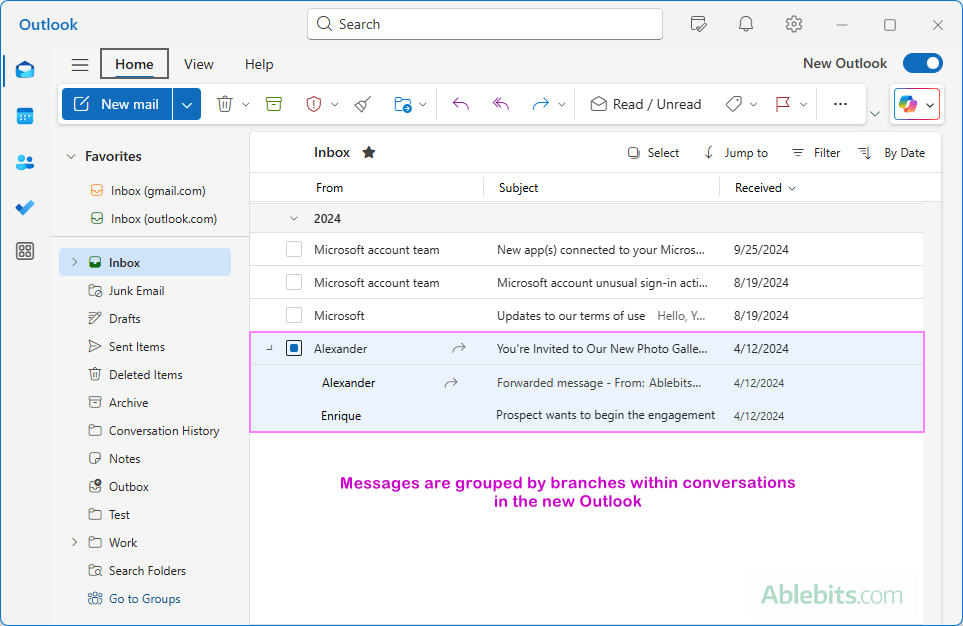Open the Sent Items folder
This screenshot has width=963, height=626.
tap(127, 346)
